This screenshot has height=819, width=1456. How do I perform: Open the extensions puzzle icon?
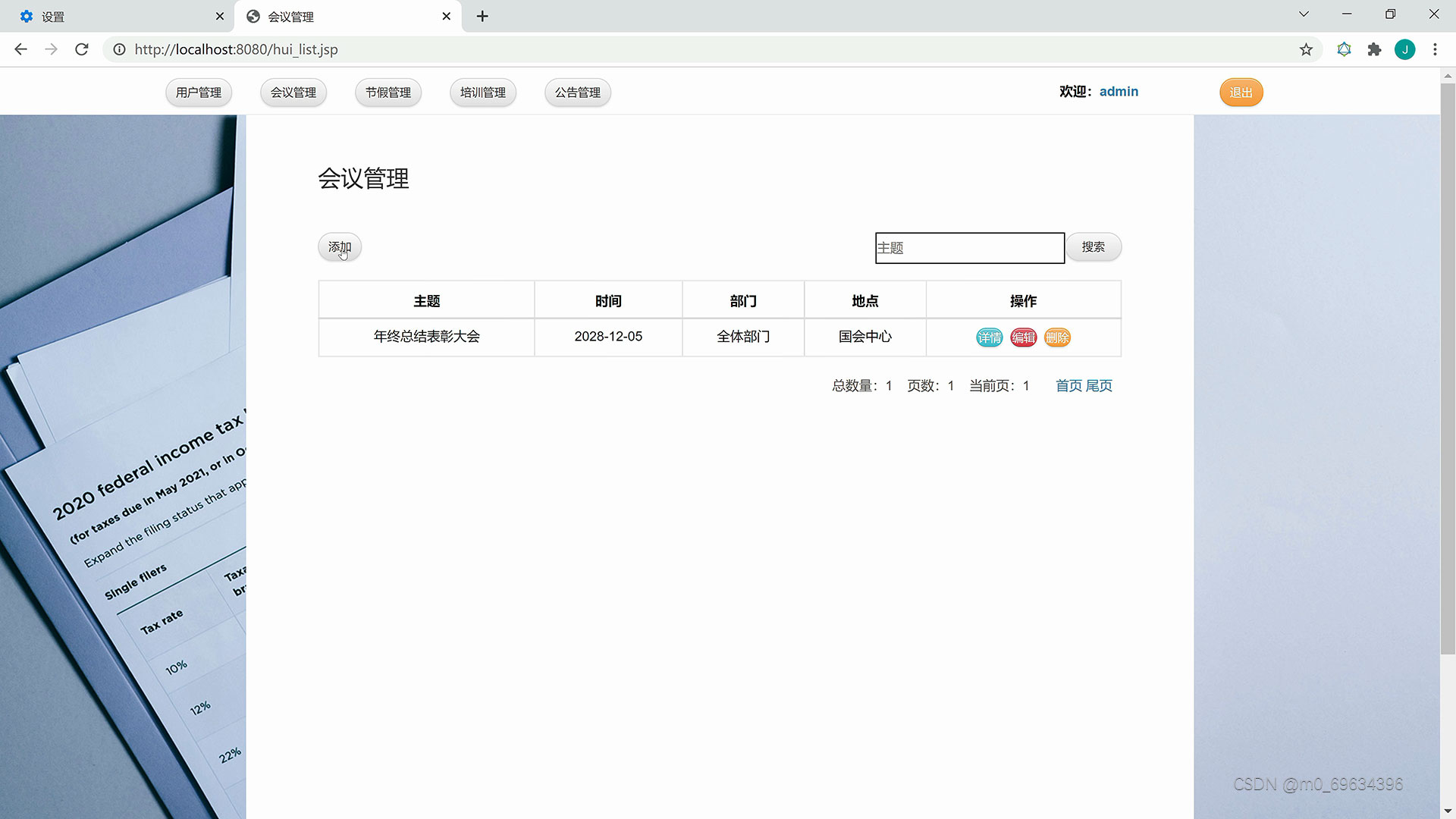[1374, 49]
